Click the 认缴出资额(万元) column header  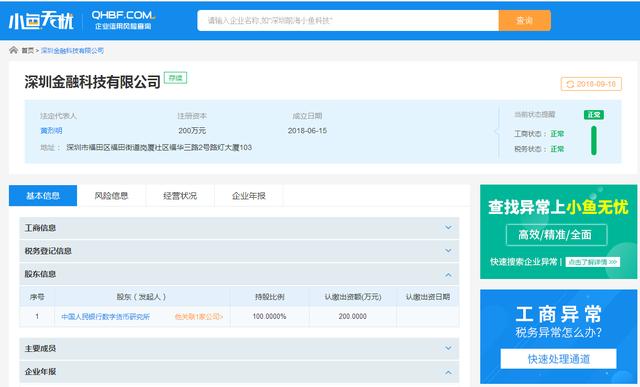point(353,297)
